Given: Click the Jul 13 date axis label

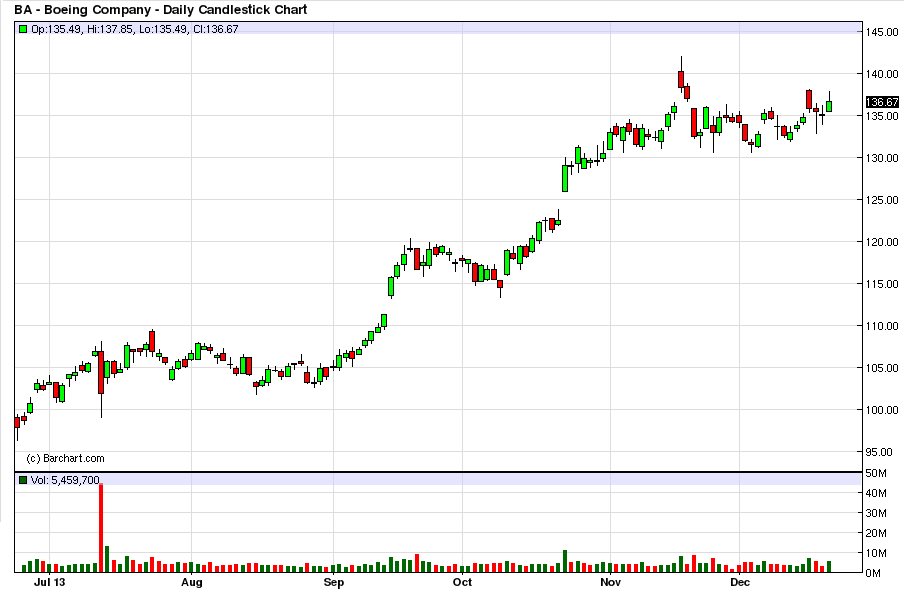Looking at the screenshot, I should click(49, 582).
